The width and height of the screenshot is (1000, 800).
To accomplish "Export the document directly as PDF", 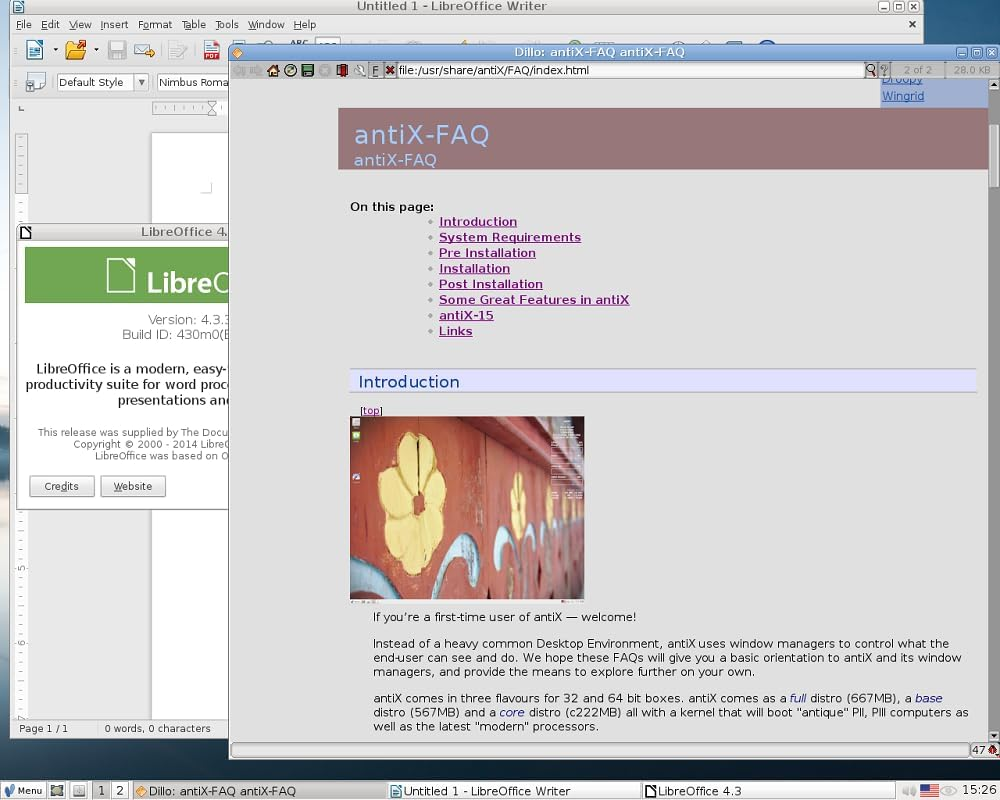I will (x=211, y=50).
